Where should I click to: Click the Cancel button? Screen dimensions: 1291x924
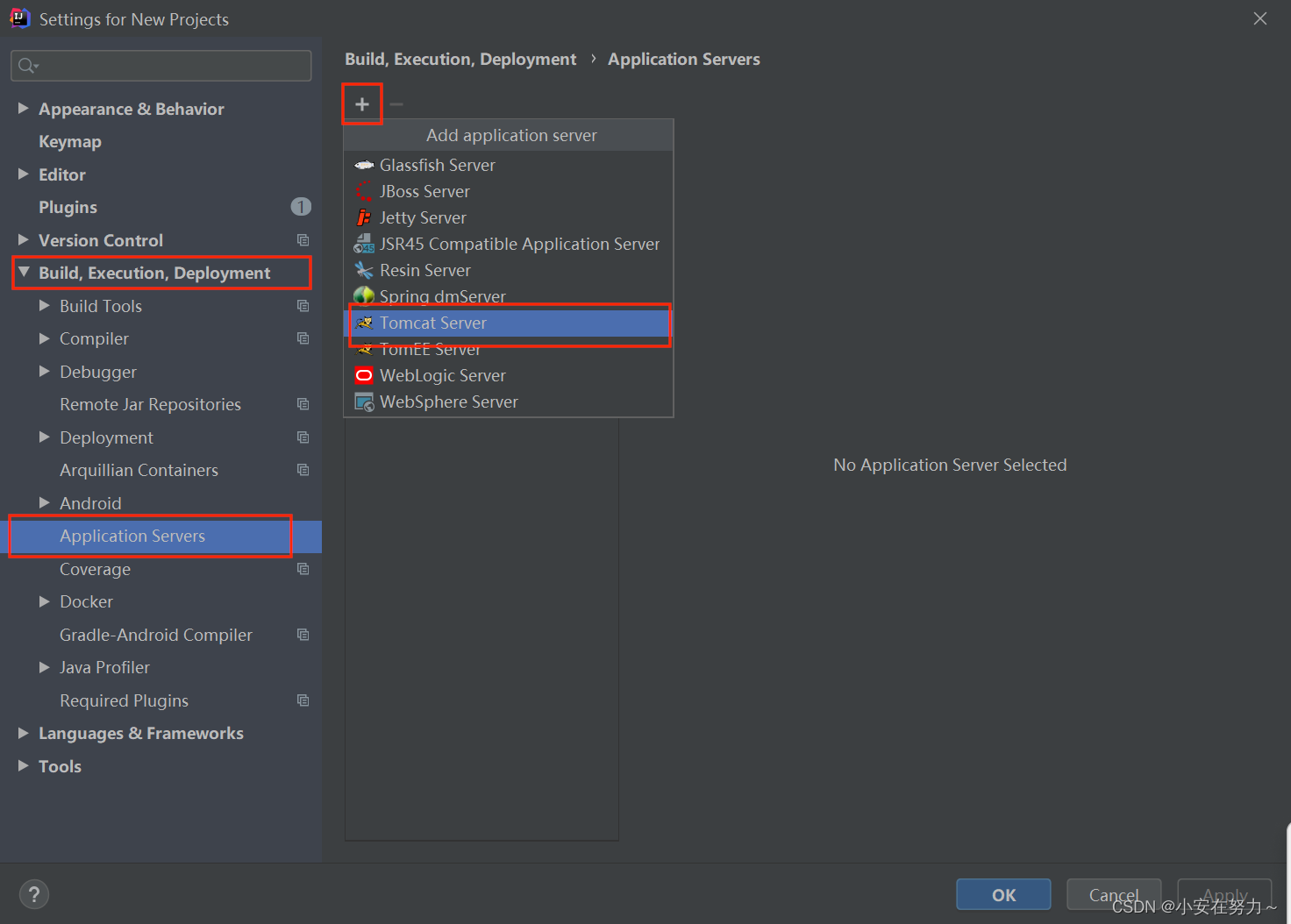pos(1114,894)
